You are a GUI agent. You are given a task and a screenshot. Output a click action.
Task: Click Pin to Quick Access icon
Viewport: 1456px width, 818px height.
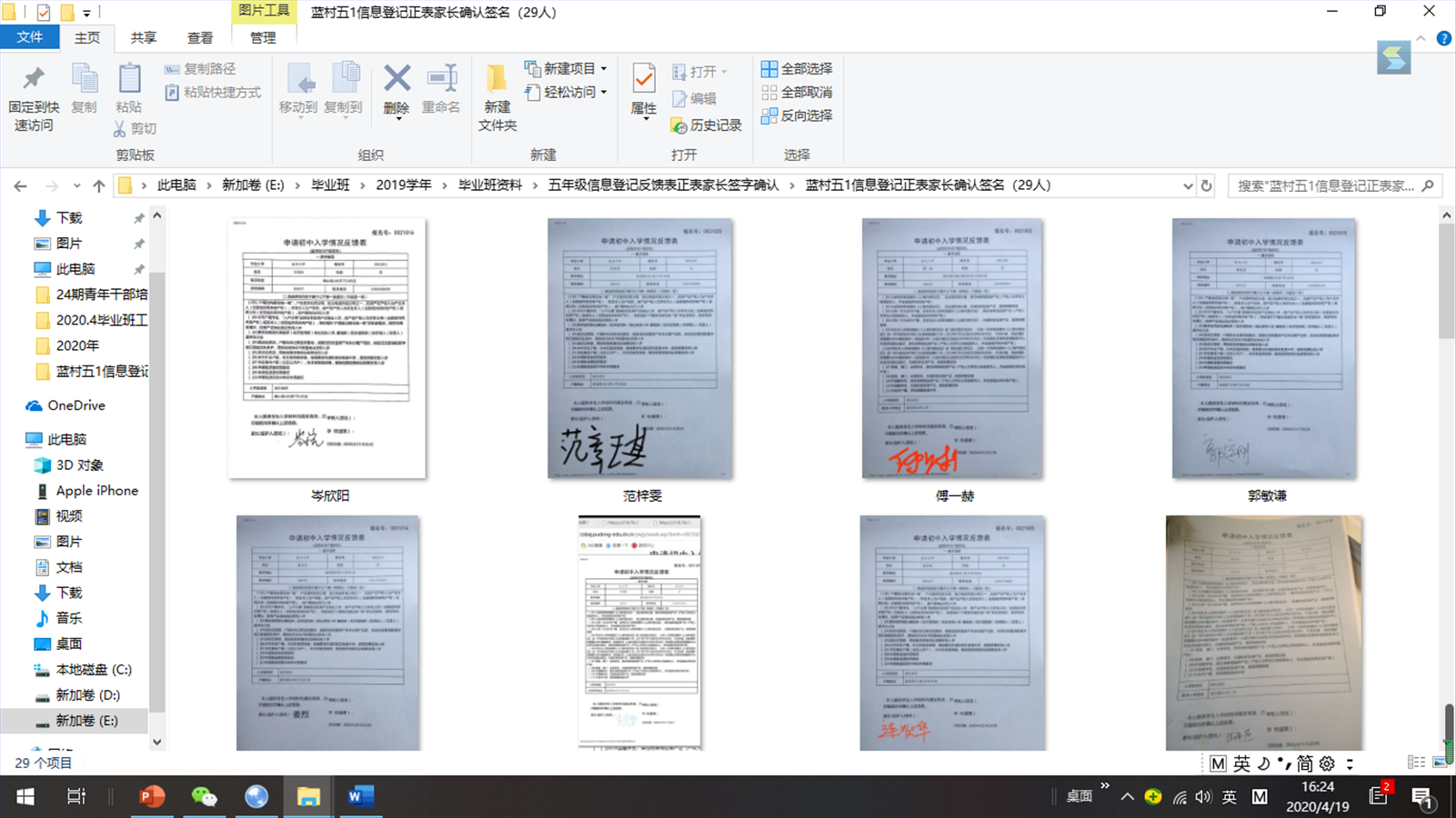click(x=34, y=95)
